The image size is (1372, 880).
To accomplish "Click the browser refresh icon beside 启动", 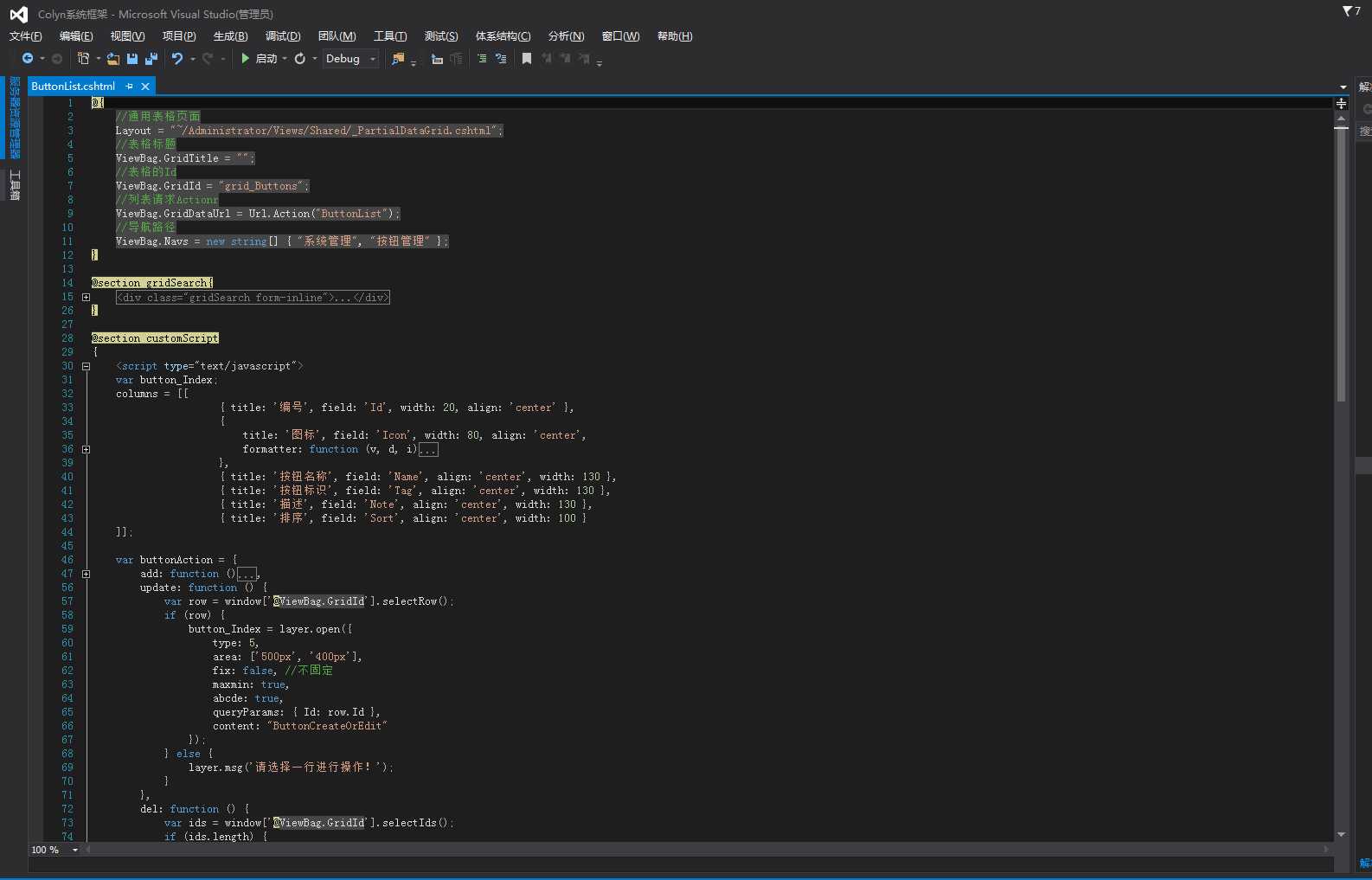I will [x=300, y=59].
